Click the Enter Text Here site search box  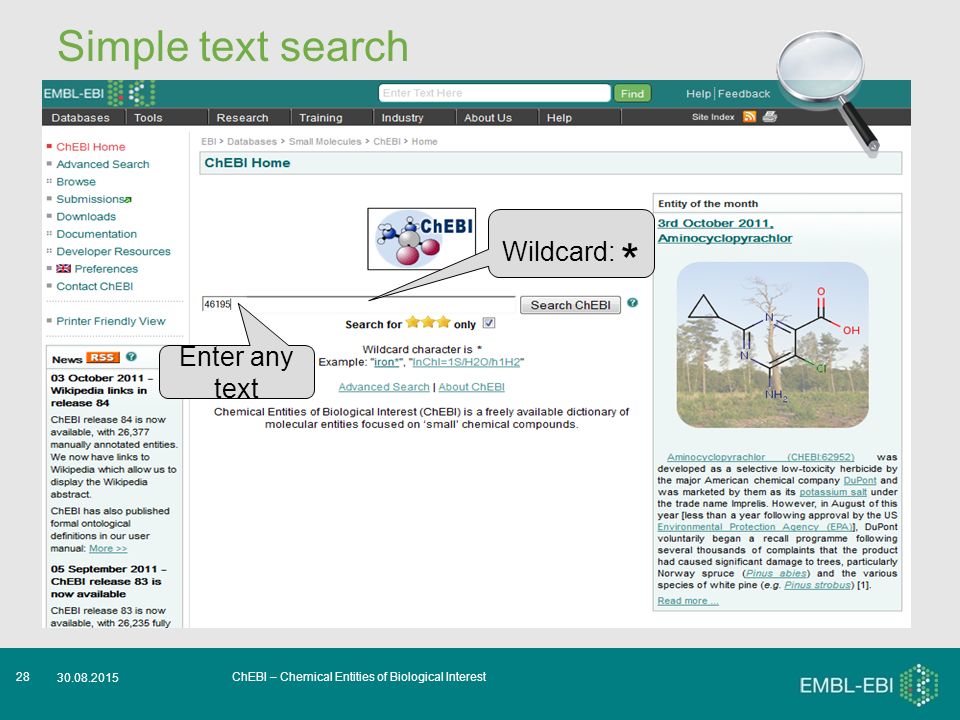(495, 93)
